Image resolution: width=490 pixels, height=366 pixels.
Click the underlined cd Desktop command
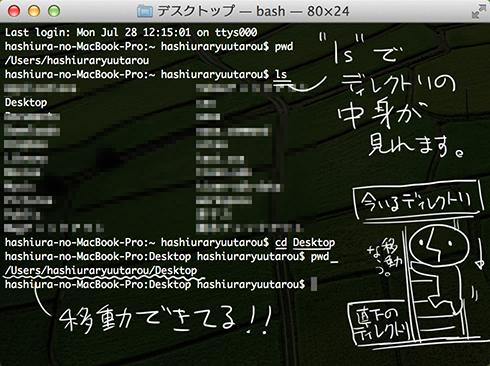pos(305,242)
